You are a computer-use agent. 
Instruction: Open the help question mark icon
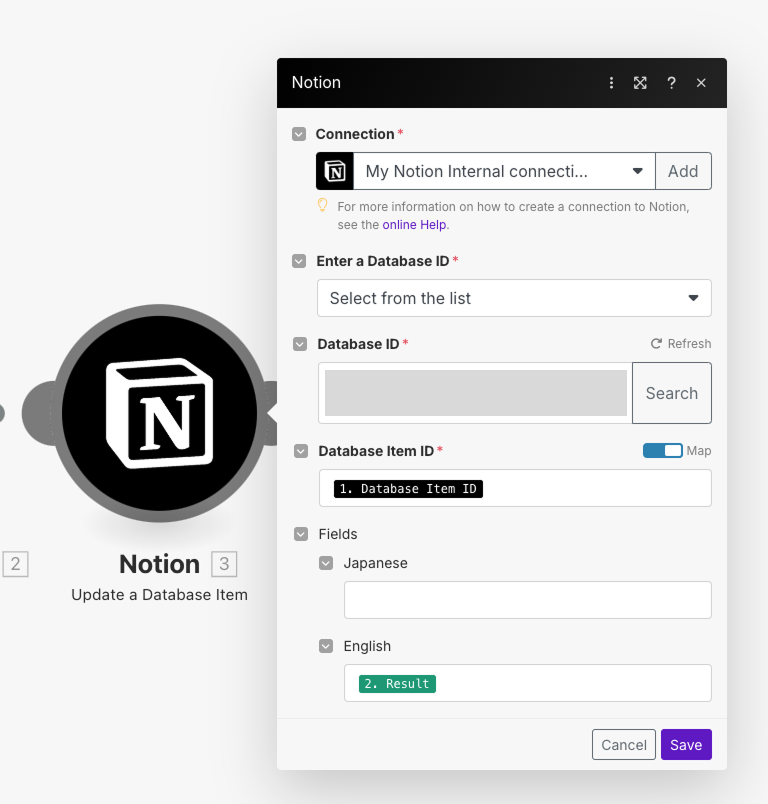click(x=671, y=83)
